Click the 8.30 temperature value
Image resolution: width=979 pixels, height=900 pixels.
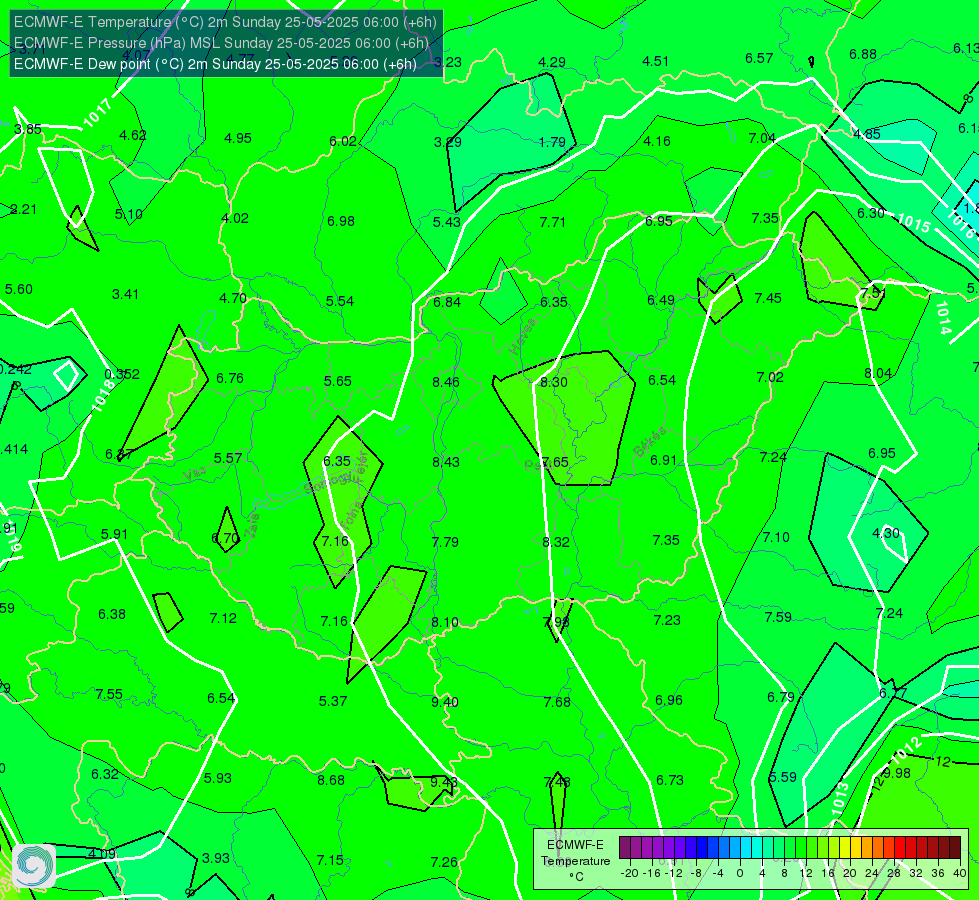click(x=554, y=382)
